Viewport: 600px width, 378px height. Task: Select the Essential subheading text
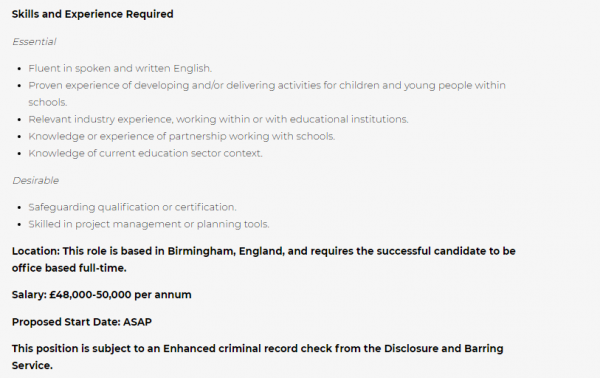click(x=34, y=41)
